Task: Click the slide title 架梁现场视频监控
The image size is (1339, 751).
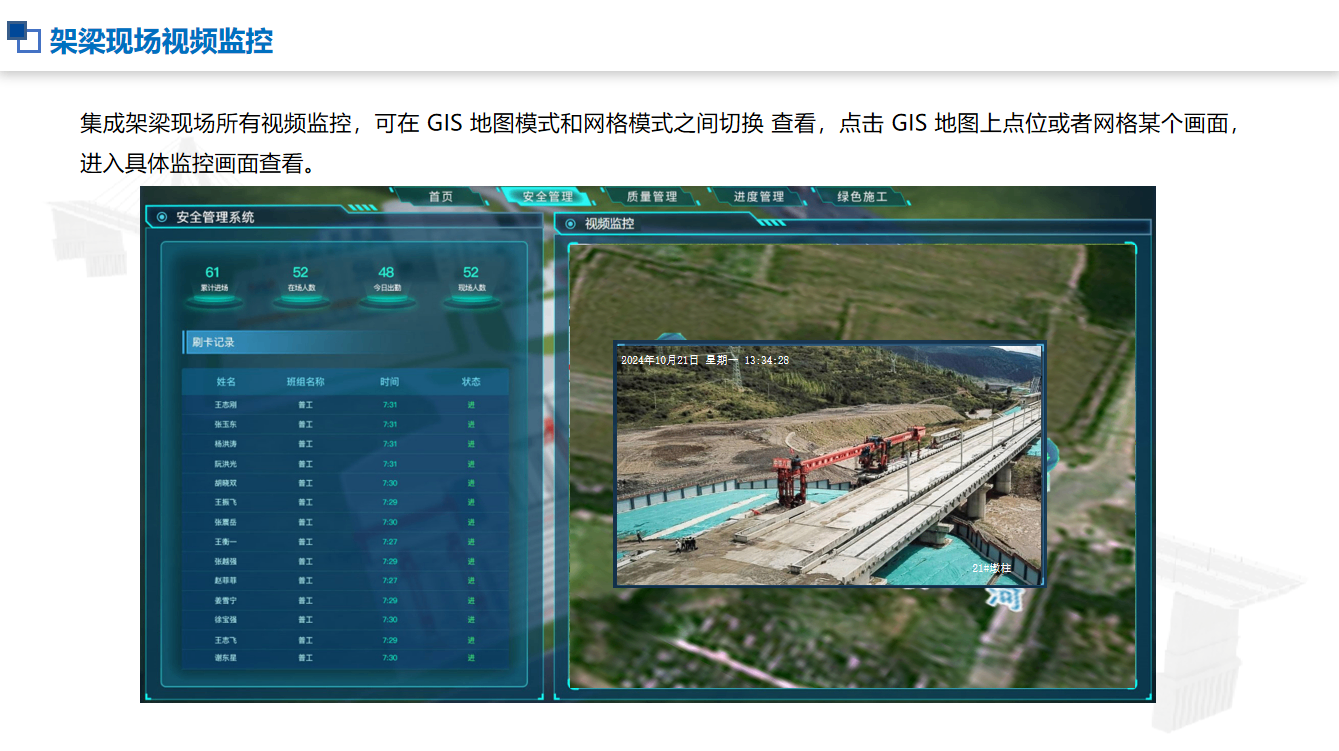Action: click(161, 41)
